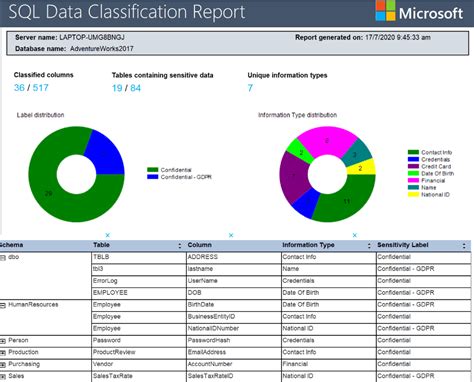474x382 pixels.
Task: Expand the Purchasing schema group
Action: (3, 365)
